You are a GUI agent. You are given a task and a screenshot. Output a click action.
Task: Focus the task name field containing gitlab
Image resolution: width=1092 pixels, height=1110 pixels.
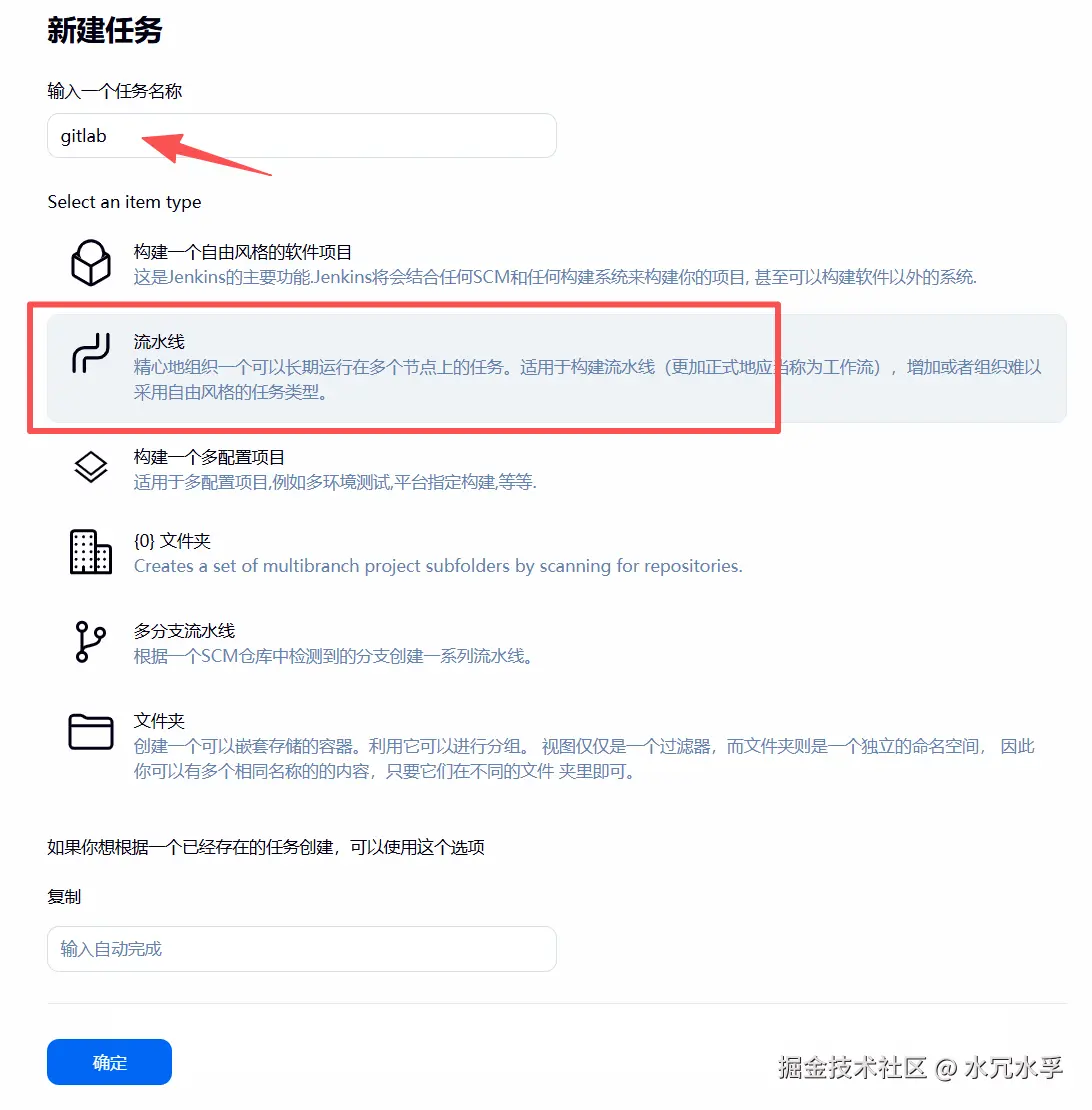click(301, 135)
